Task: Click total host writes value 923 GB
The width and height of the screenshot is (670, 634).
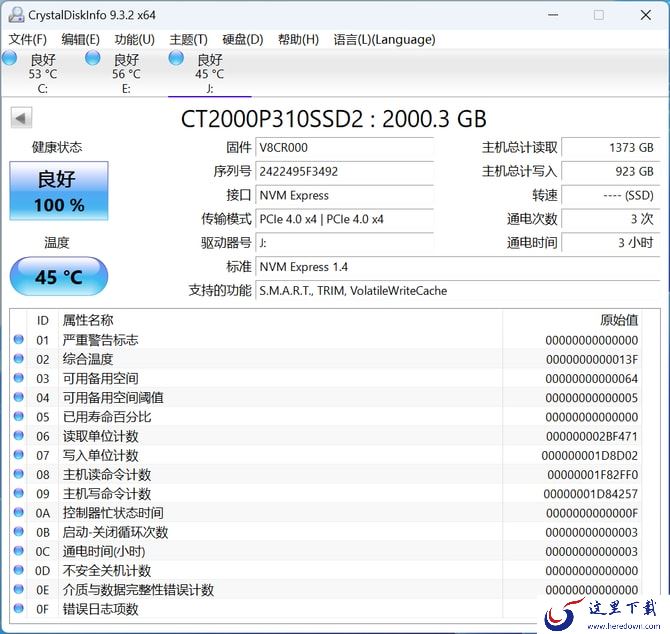Action: [611, 172]
